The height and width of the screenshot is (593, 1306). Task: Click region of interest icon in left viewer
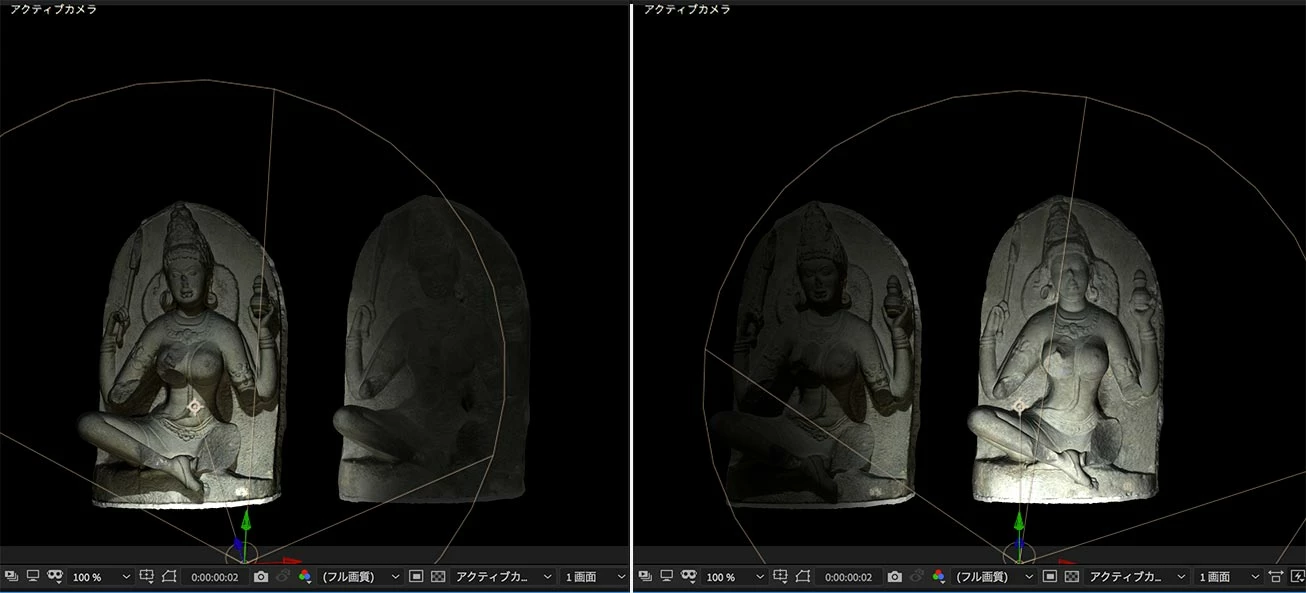(169, 577)
